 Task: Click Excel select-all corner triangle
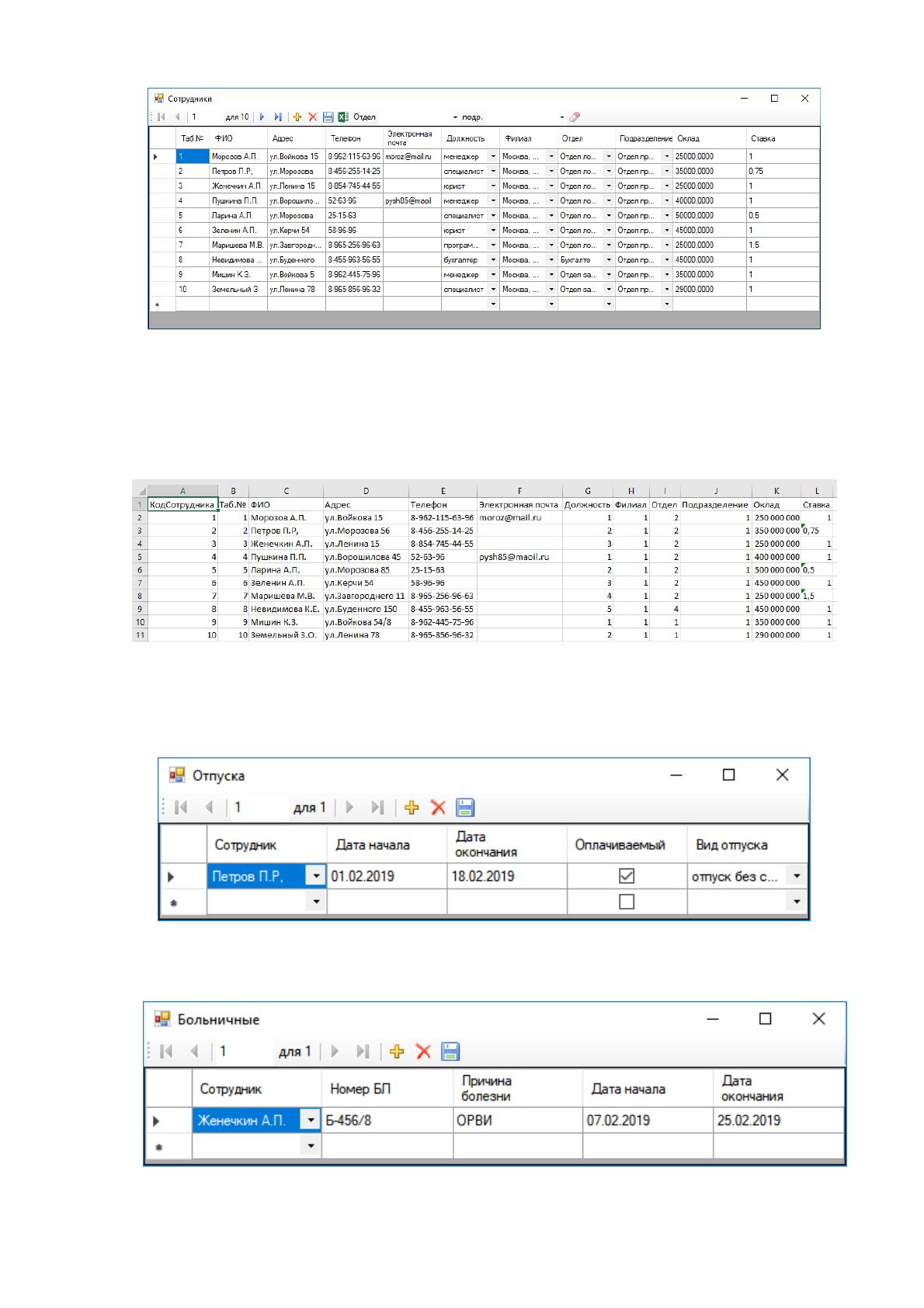click(x=140, y=491)
